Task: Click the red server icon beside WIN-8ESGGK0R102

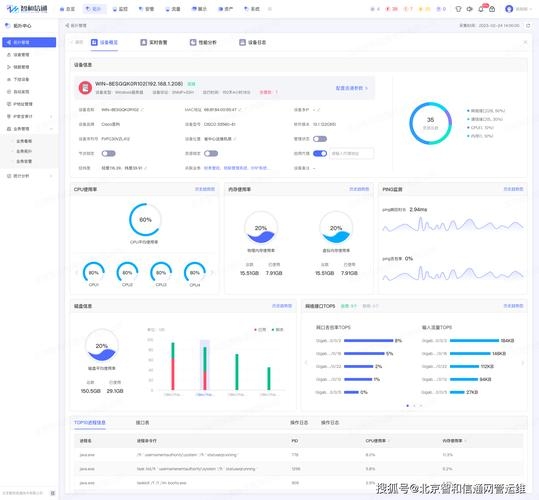Action: pos(85,88)
